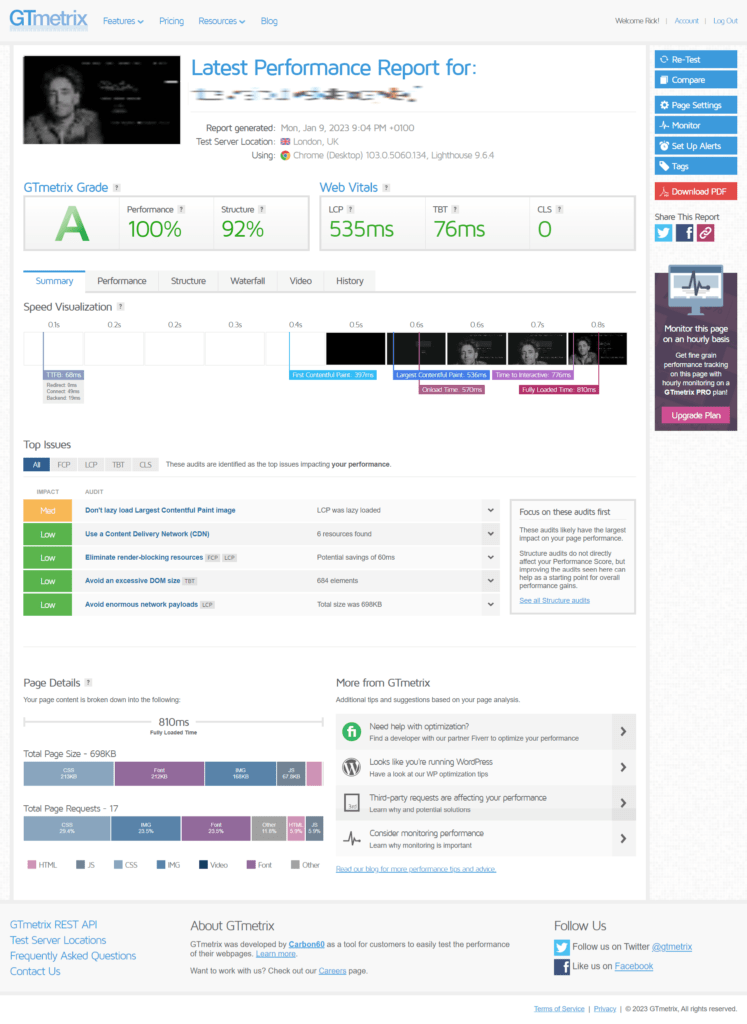Click help icon beside Web Vitals
The image size is (747, 1024).
[387, 188]
